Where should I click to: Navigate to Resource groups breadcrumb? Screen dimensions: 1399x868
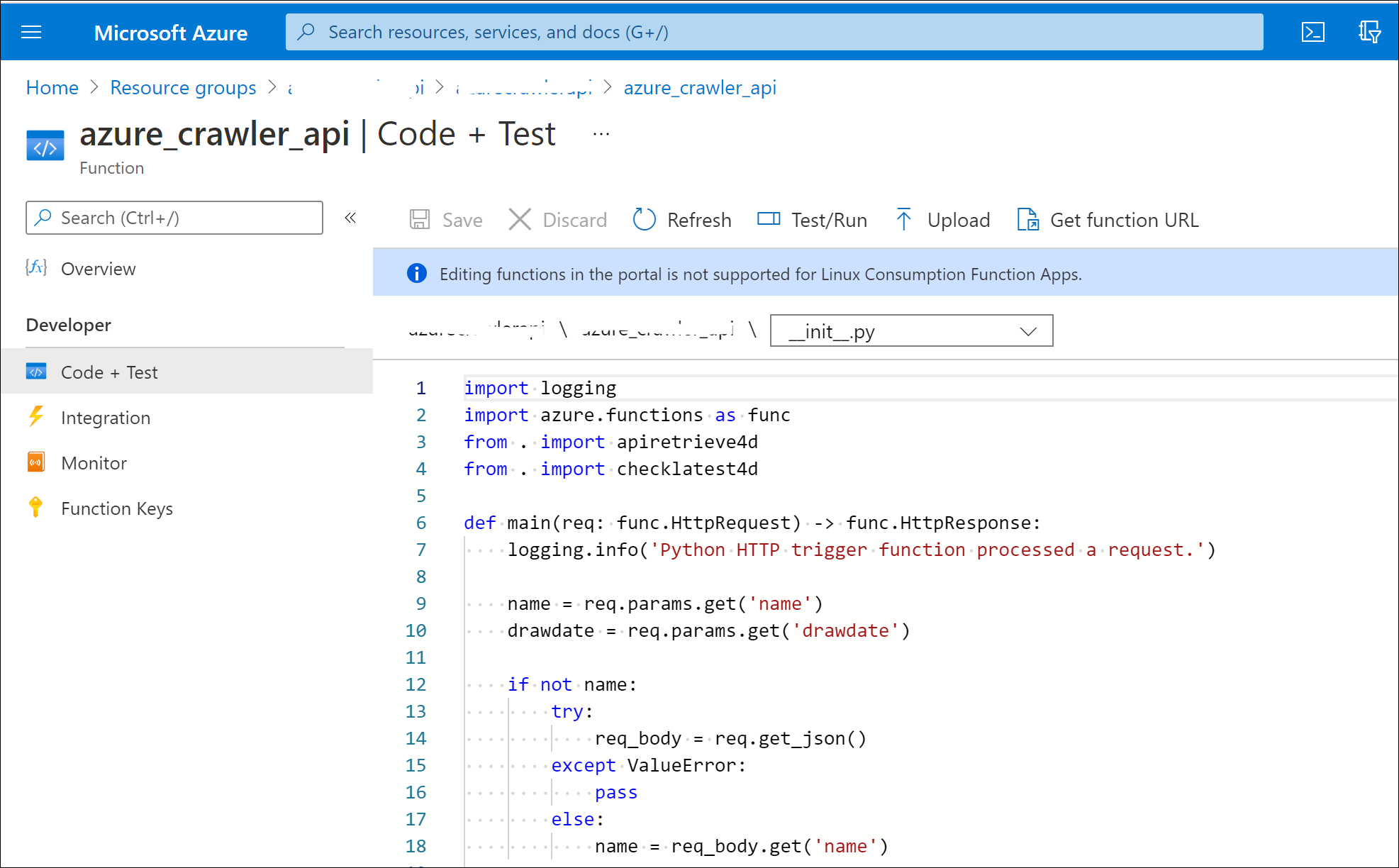[183, 87]
